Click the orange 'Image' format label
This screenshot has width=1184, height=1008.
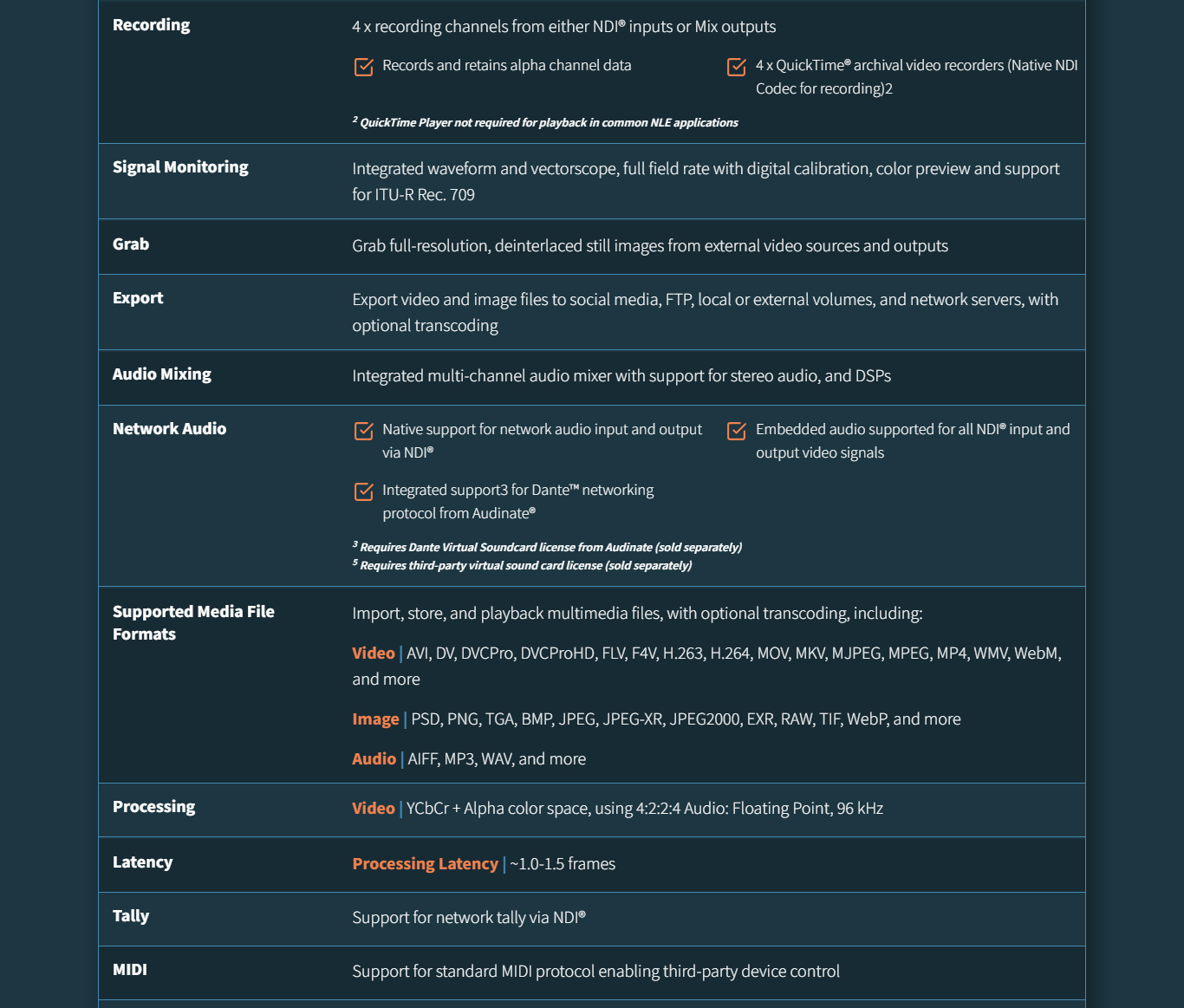(x=375, y=719)
